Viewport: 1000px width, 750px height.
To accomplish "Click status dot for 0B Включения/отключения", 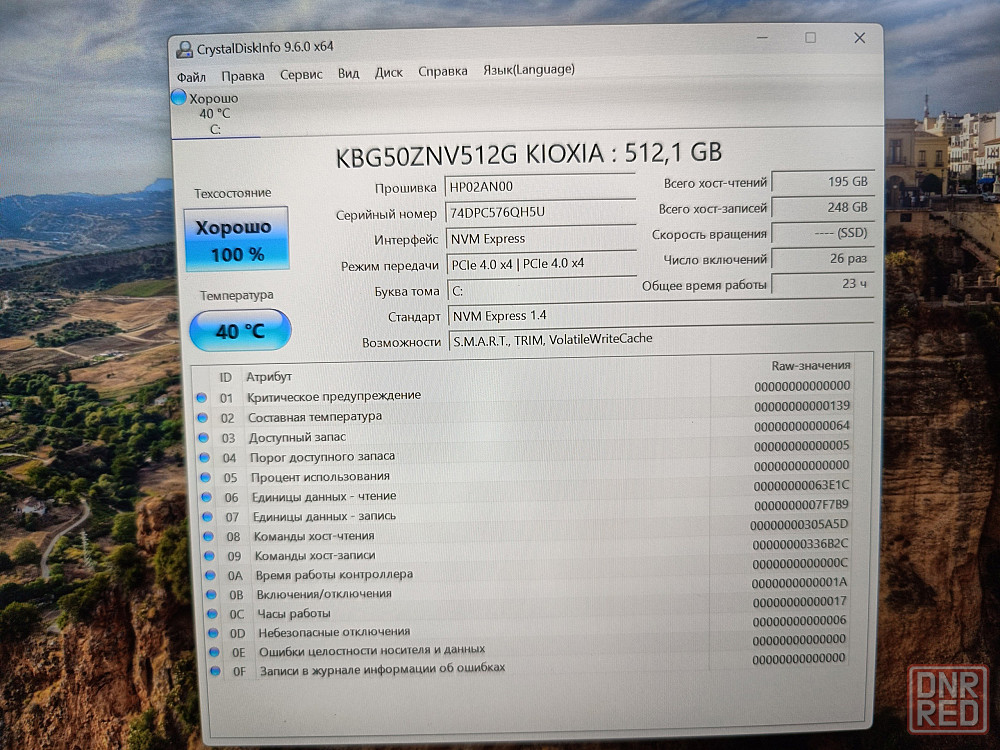I will tap(212, 594).
